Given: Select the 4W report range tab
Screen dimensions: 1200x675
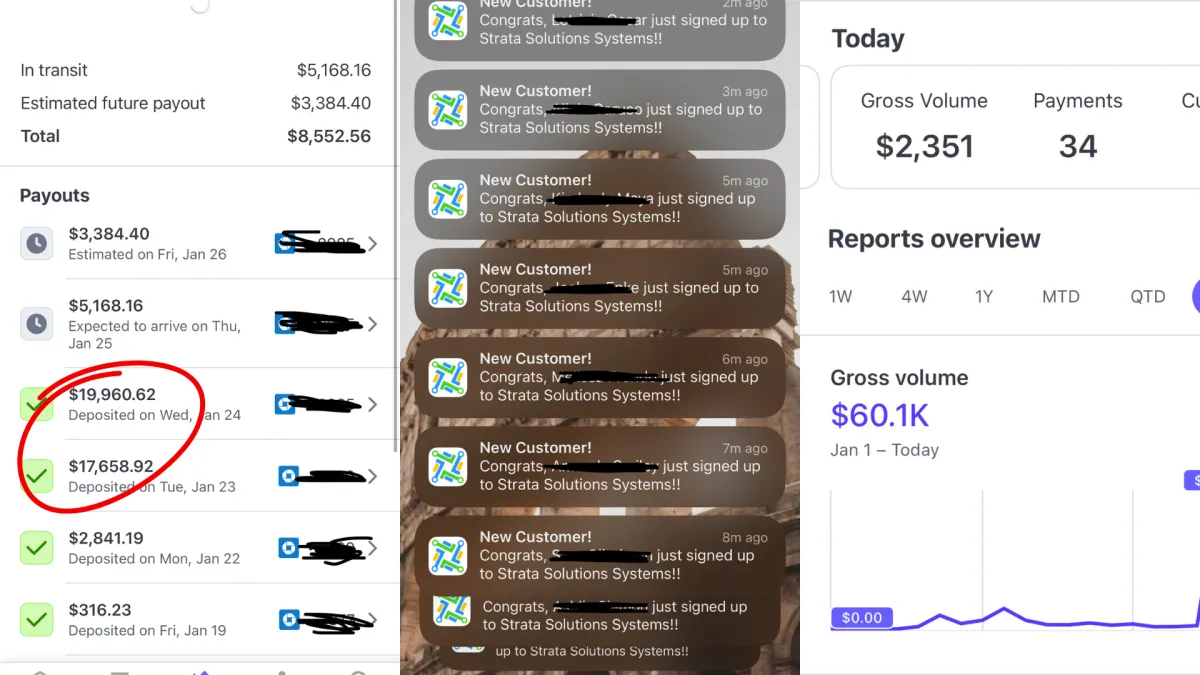Looking at the screenshot, I should (914, 297).
